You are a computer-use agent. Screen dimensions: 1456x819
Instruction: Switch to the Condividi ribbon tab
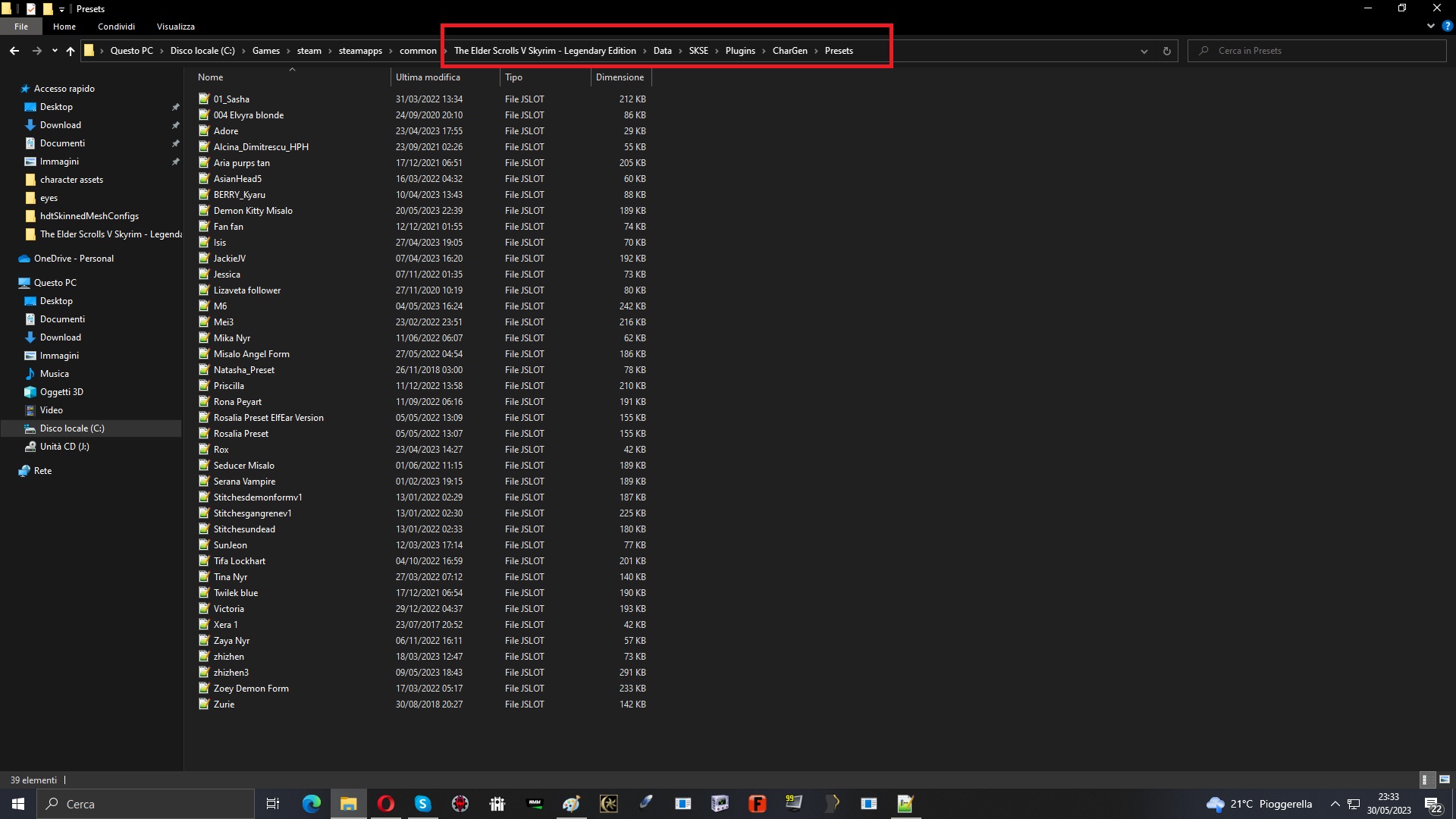116,27
